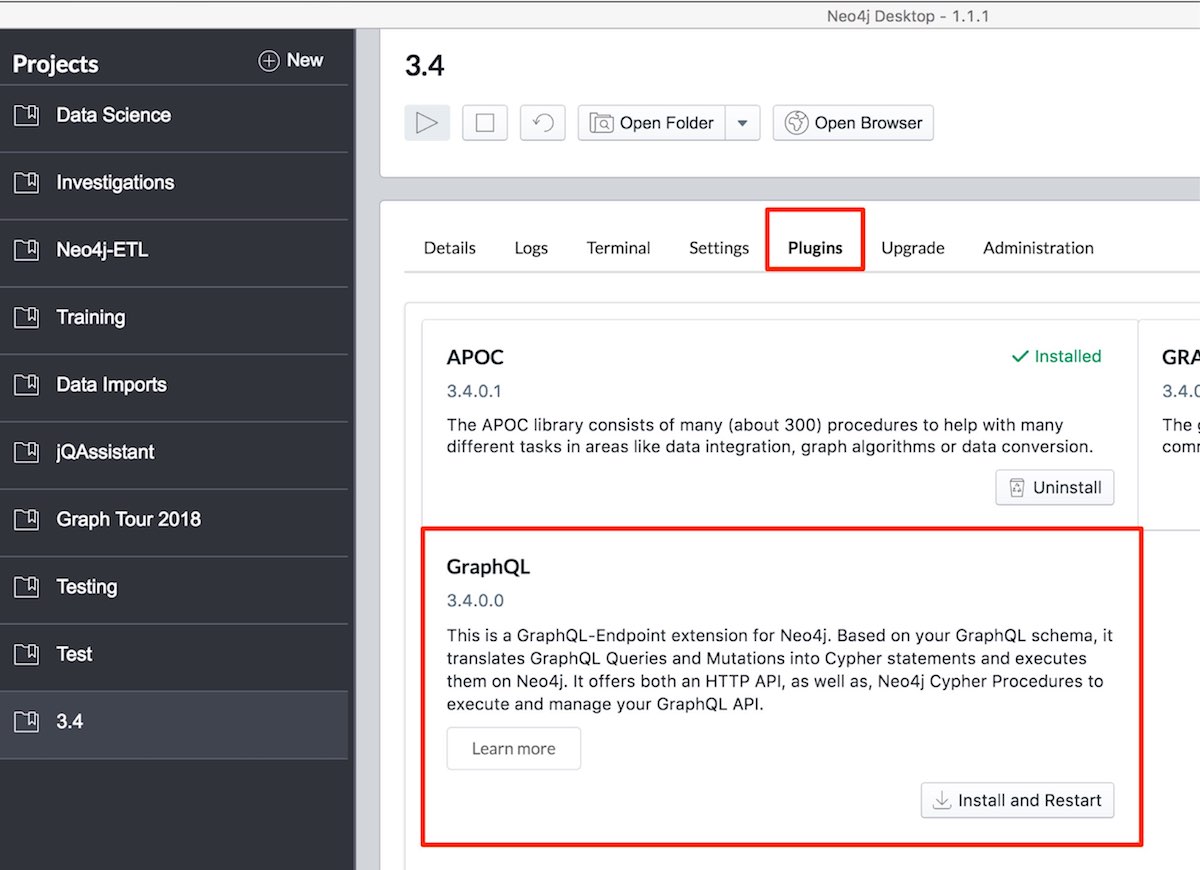Open the Settings tab
This screenshot has height=870, width=1200.
[x=719, y=248]
